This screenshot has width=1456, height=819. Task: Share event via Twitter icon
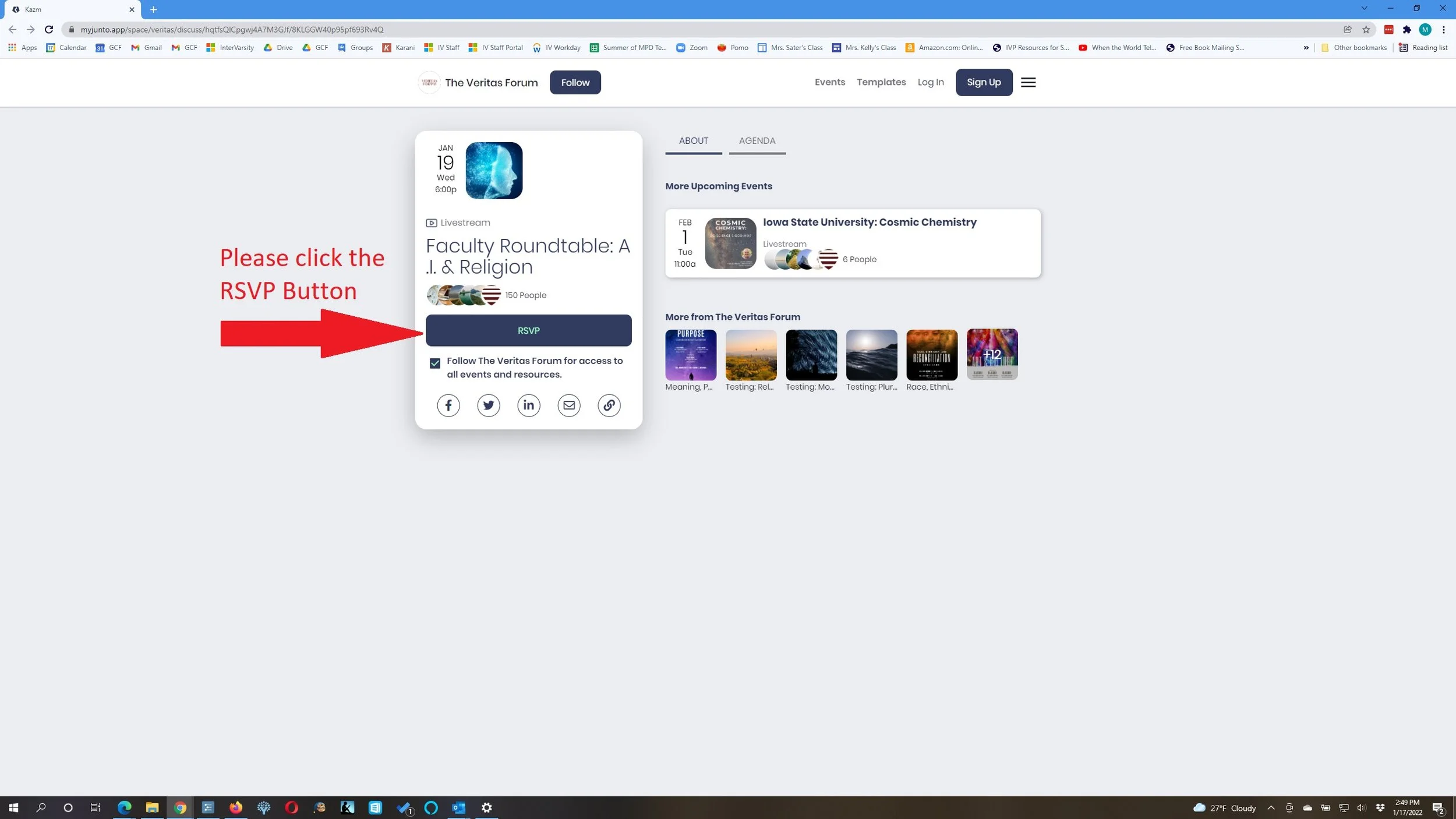click(x=488, y=405)
